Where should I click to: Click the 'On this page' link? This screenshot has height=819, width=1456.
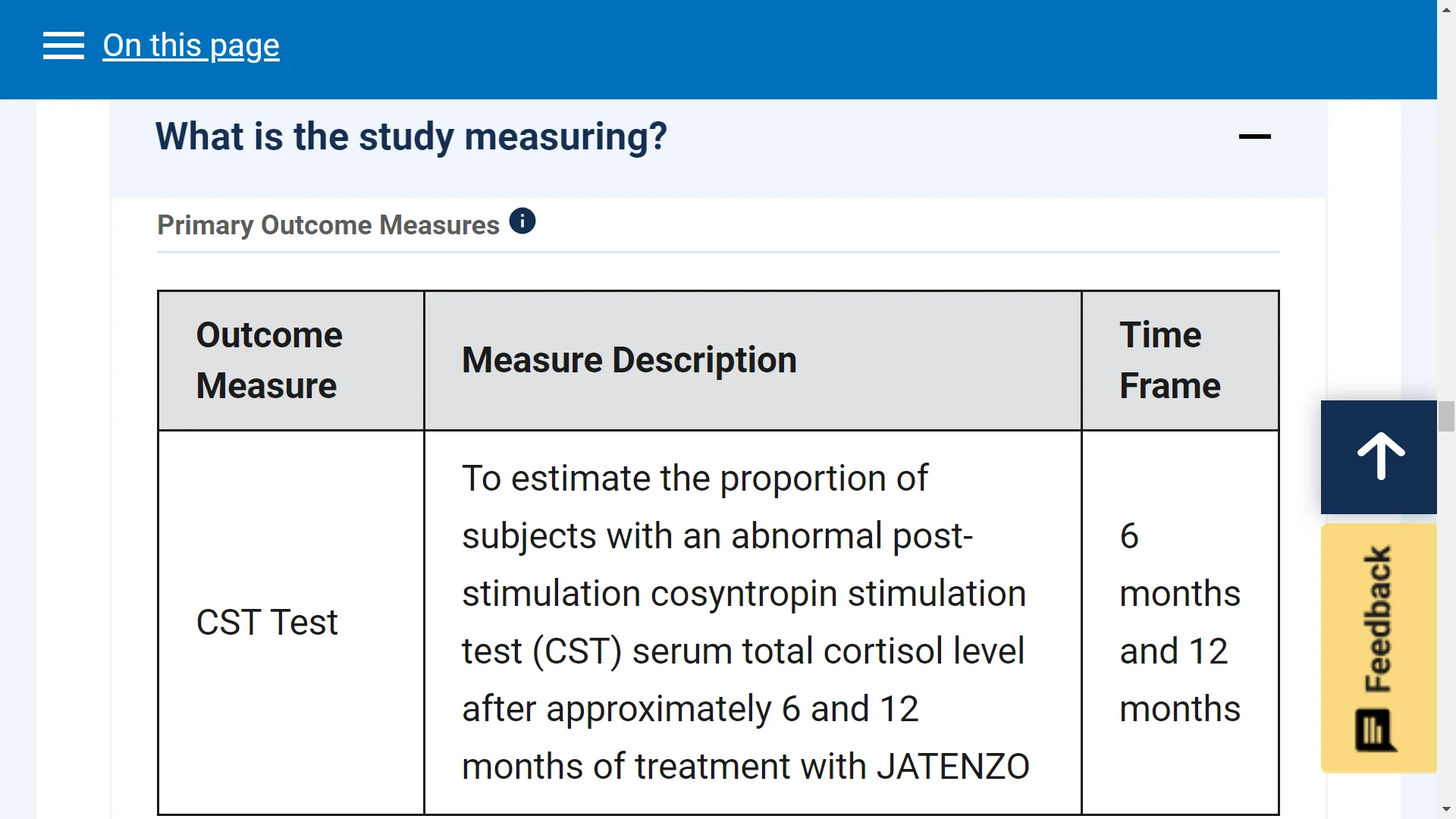point(191,45)
